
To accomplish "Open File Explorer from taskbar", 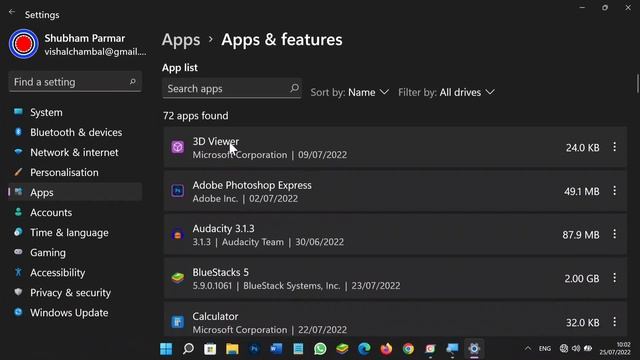I will (x=232, y=349).
